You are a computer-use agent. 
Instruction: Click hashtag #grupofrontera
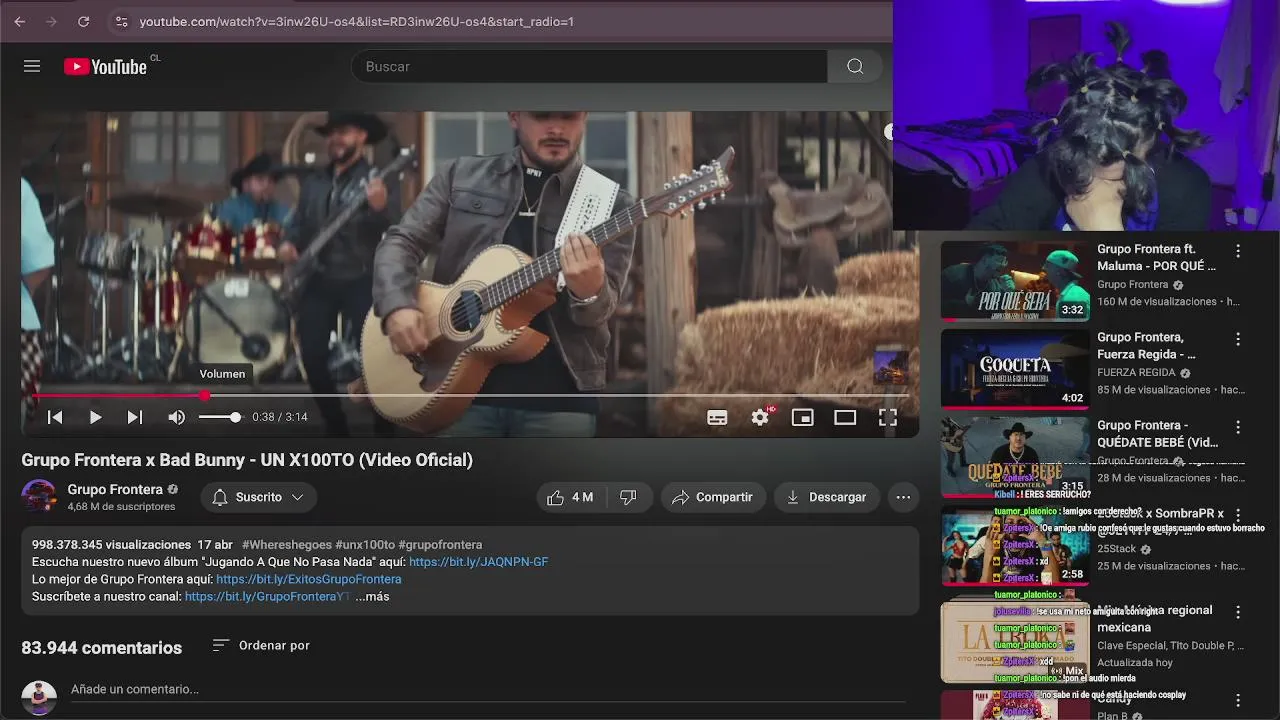440,545
